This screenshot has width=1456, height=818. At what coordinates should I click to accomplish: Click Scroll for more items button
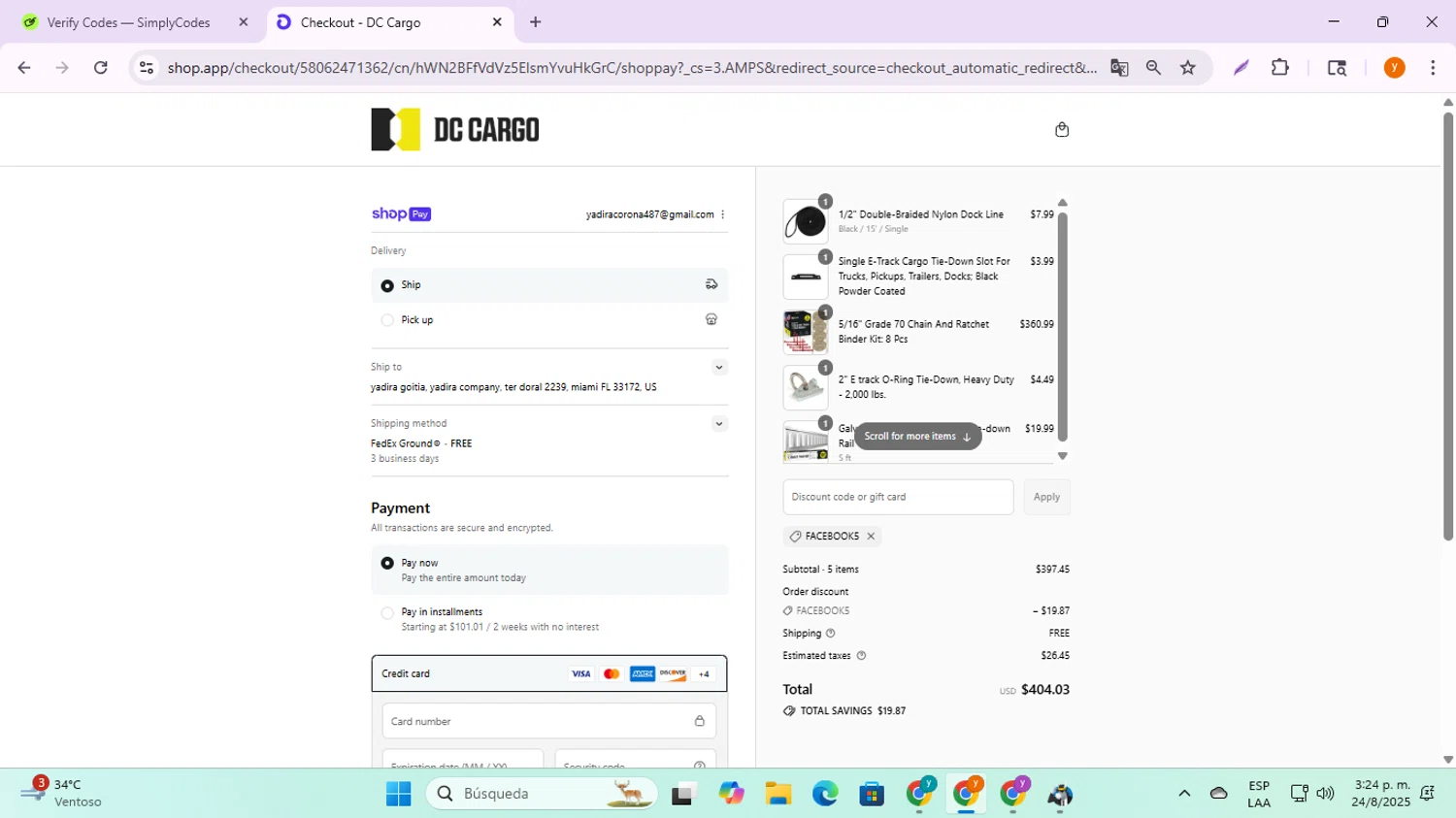[917, 437]
